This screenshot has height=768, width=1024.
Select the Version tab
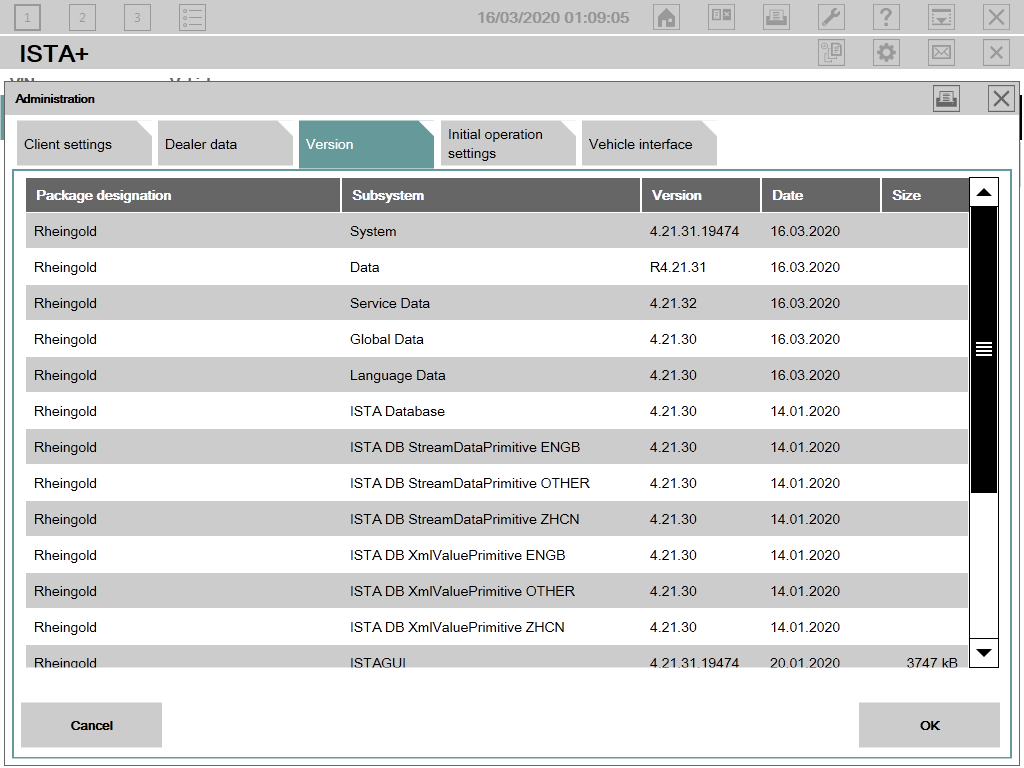point(366,144)
